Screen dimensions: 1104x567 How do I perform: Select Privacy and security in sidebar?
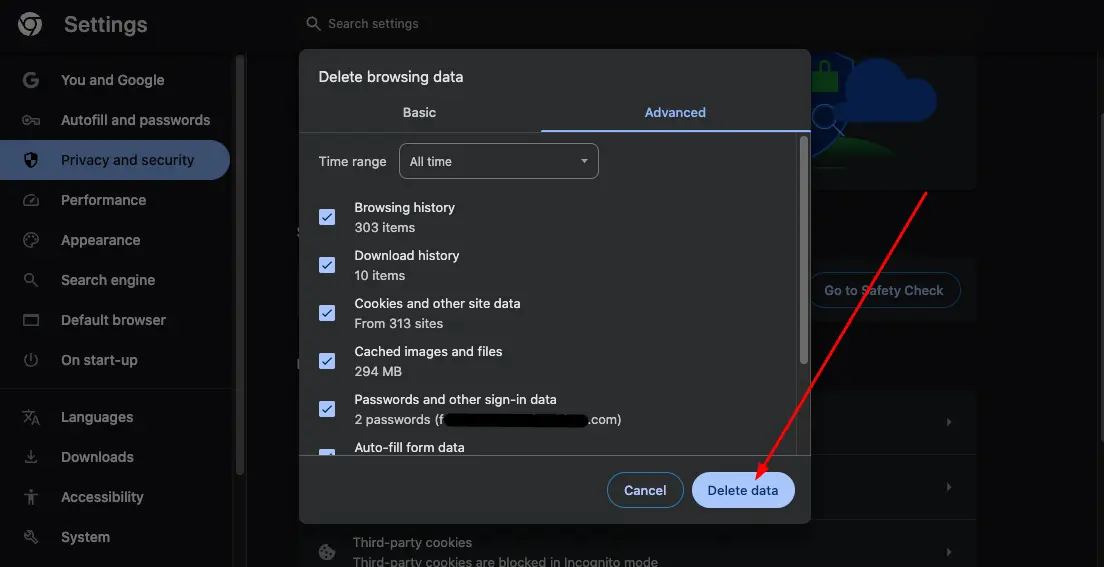tap(115, 160)
